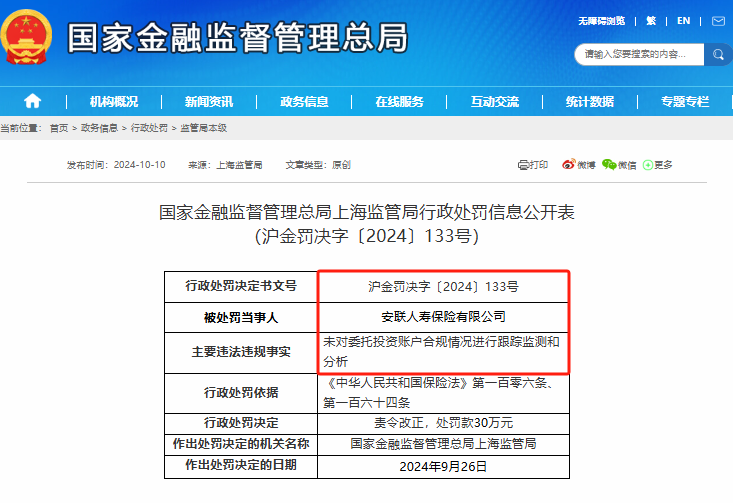Screen dimensions: 733x503
Task: Click into the site search input field
Action: [638, 54]
